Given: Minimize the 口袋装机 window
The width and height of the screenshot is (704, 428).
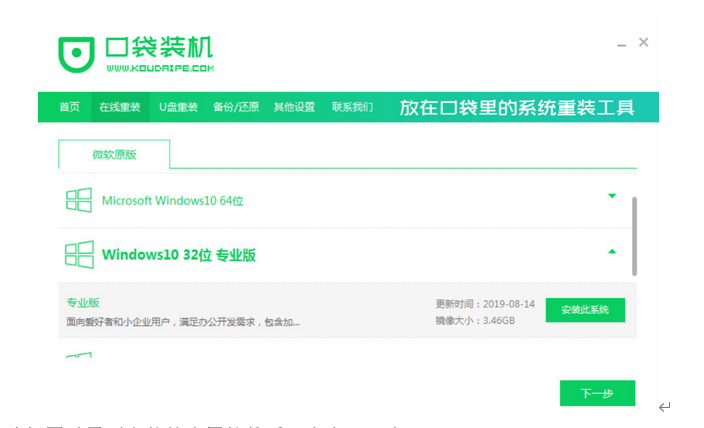Looking at the screenshot, I should pyautogui.click(x=619, y=44).
